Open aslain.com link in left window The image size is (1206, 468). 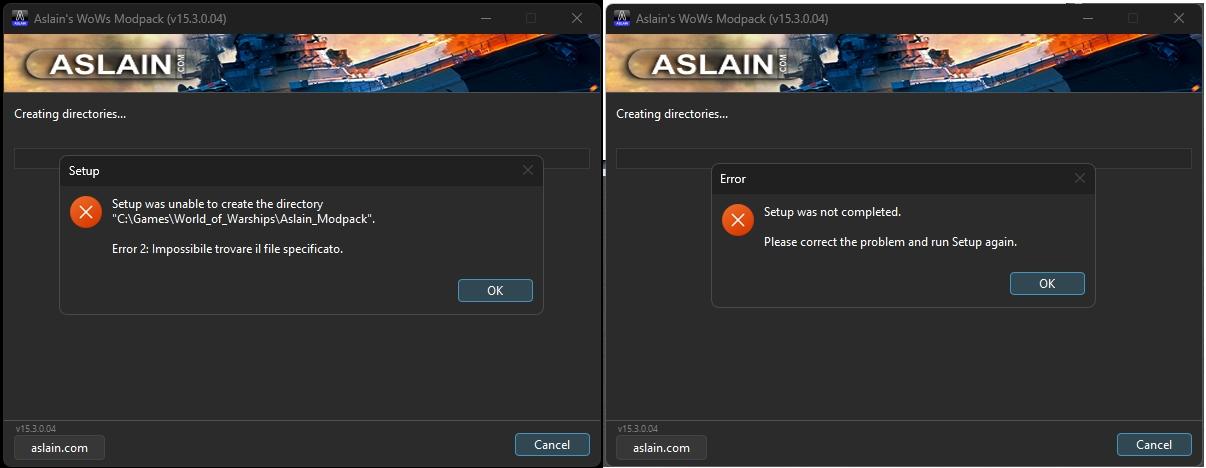click(x=59, y=447)
